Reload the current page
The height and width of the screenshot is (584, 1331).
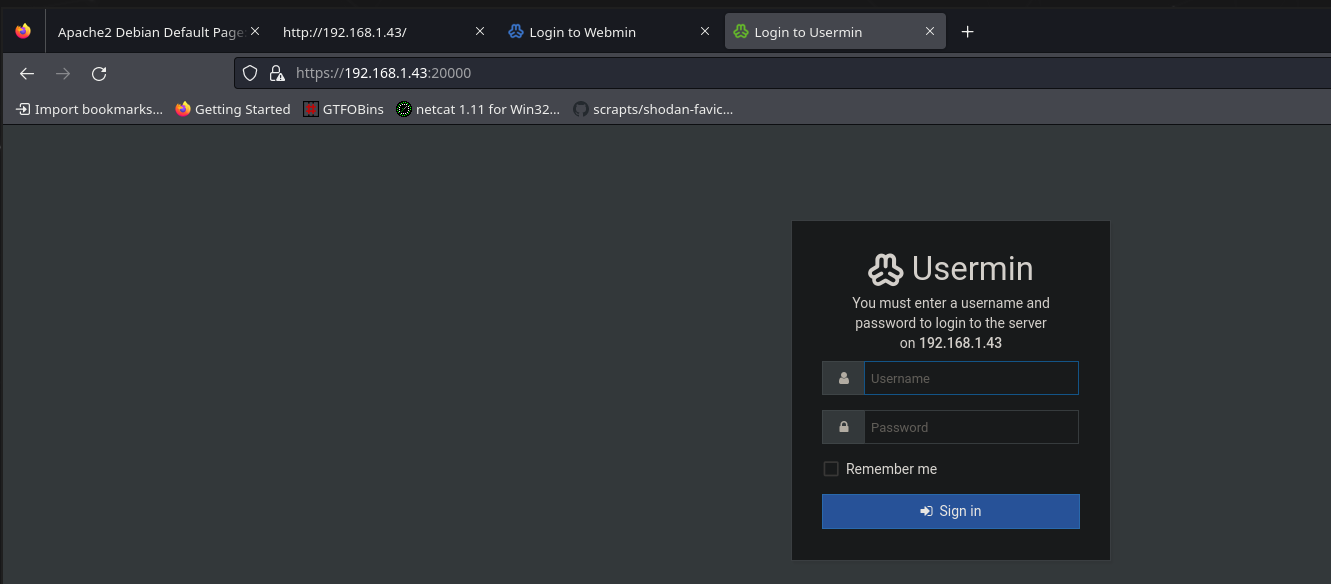(x=99, y=73)
